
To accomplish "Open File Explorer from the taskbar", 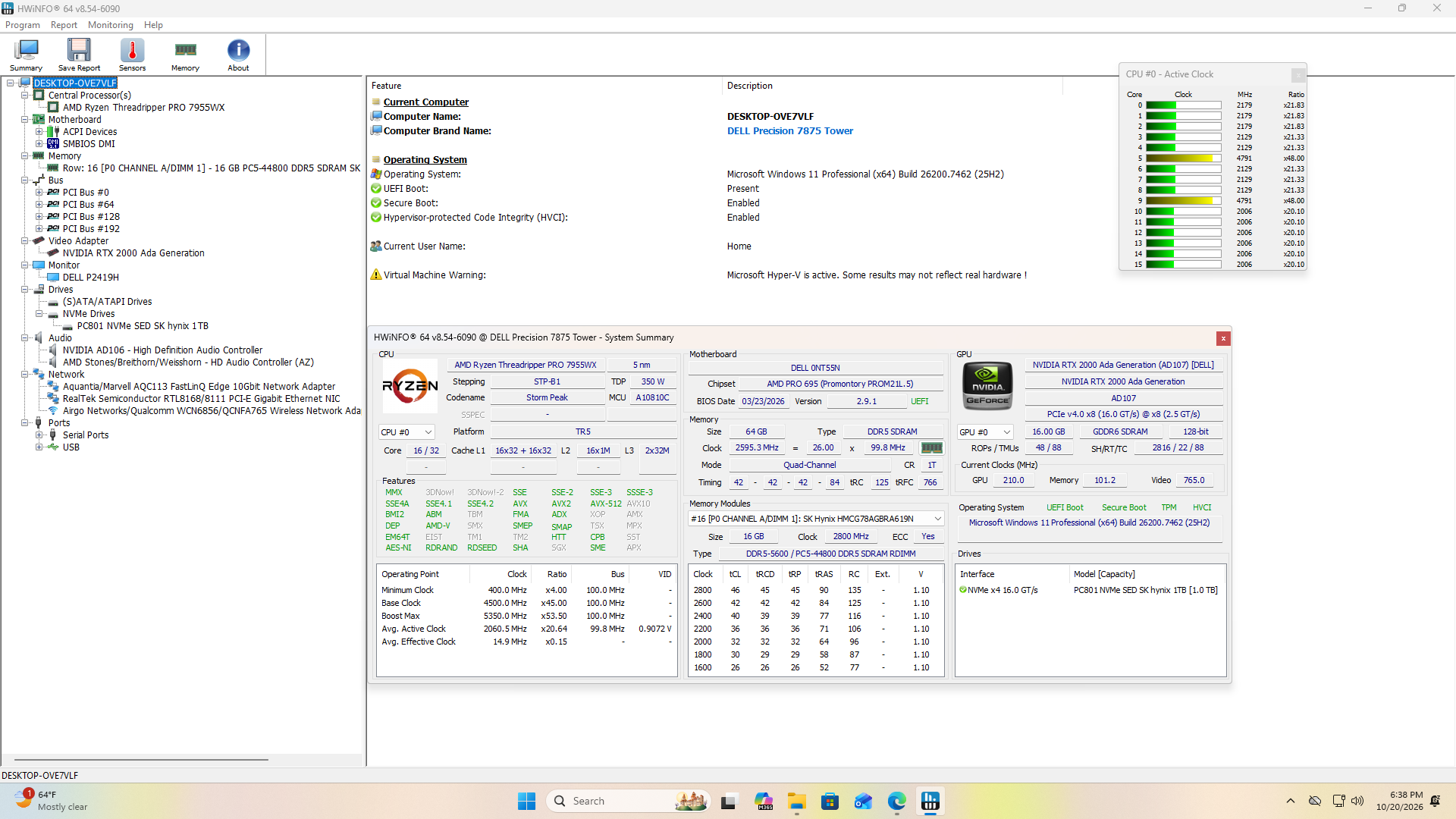I will tap(796, 801).
